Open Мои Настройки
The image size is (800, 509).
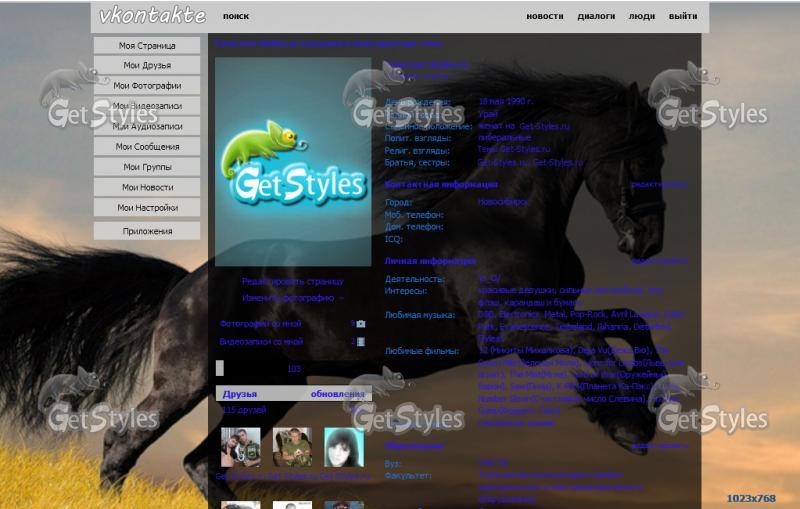147,208
